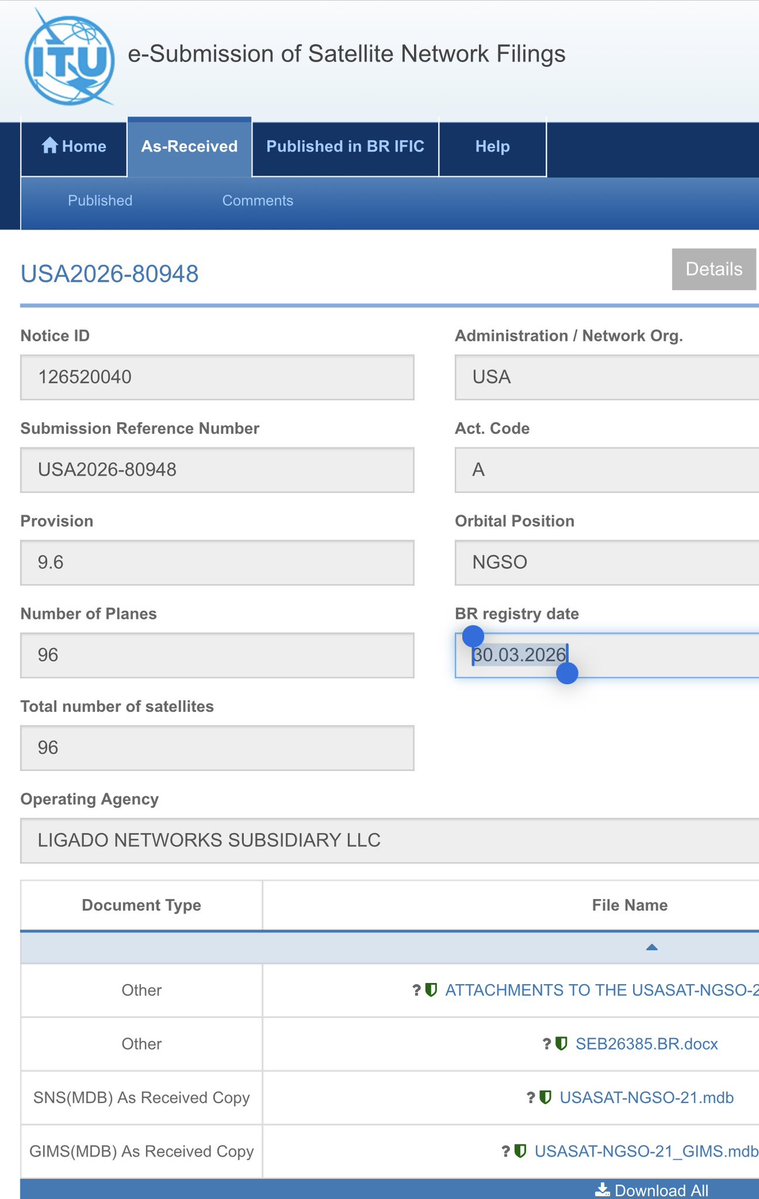Open the USASAT-NGSO-21.mdb file link

coord(647,1097)
